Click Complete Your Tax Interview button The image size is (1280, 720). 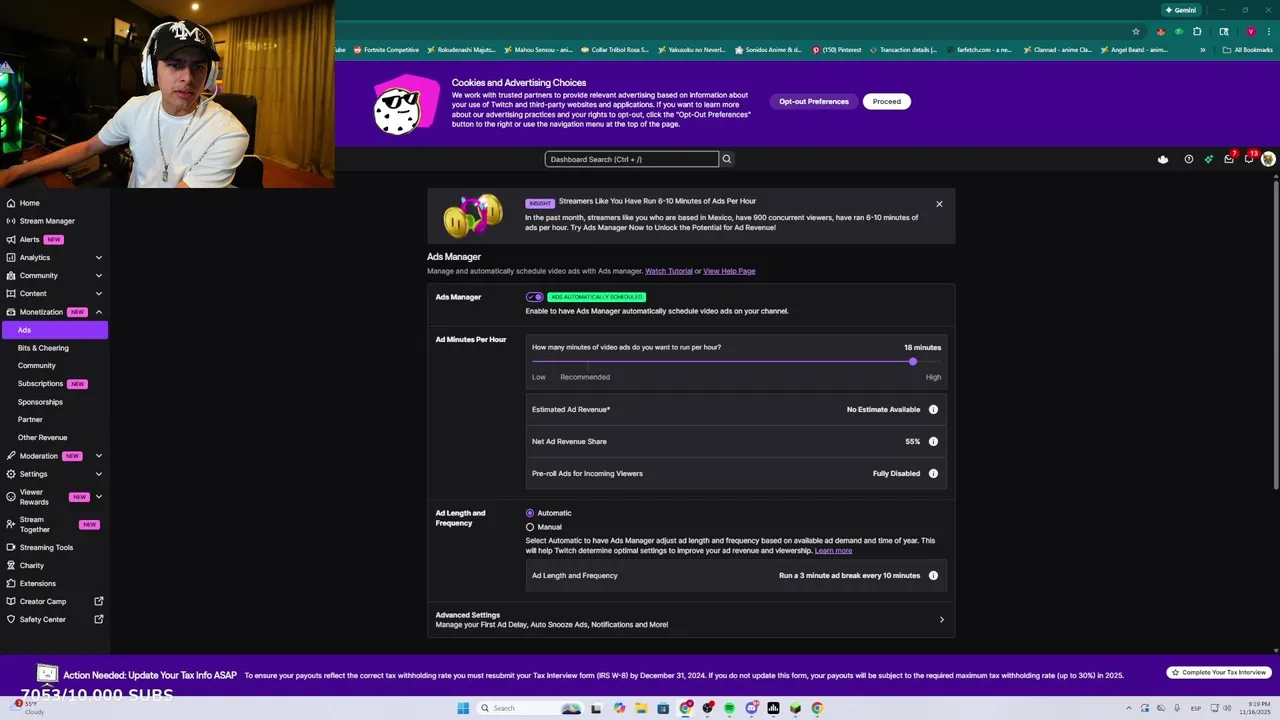[x=1219, y=673]
